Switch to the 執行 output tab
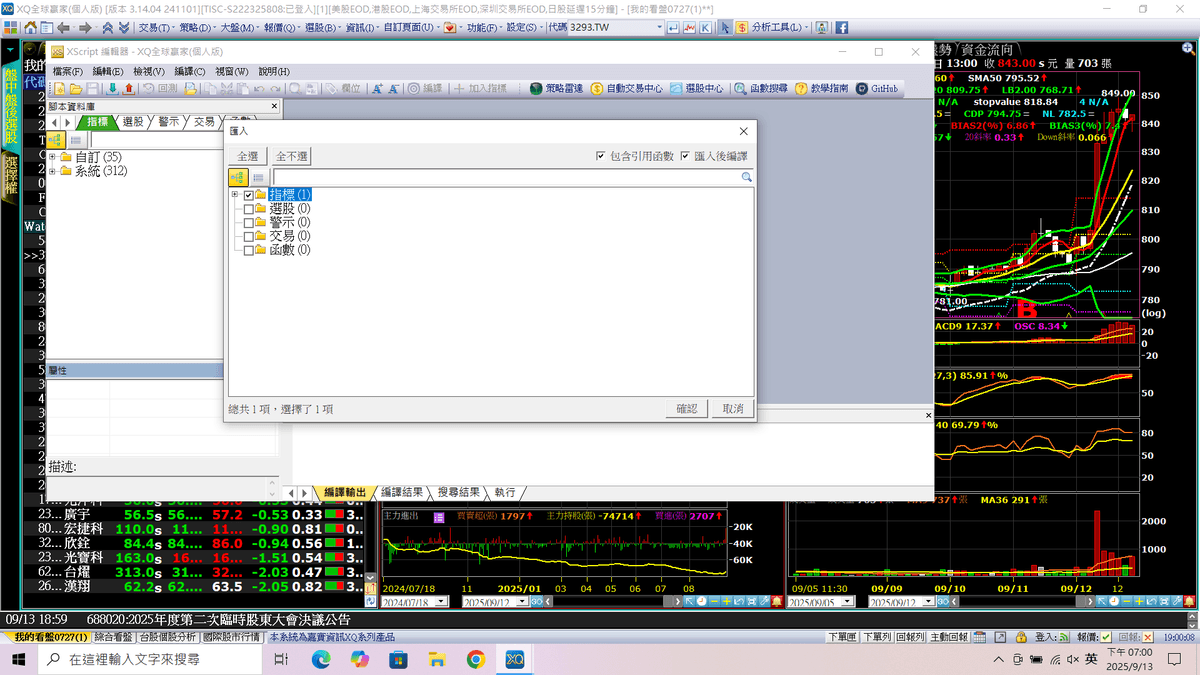The height and width of the screenshot is (675, 1200). click(504, 492)
